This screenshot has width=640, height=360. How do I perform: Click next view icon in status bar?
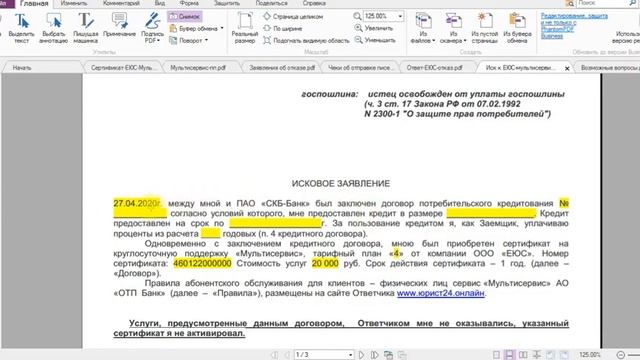pyautogui.click(x=402, y=355)
